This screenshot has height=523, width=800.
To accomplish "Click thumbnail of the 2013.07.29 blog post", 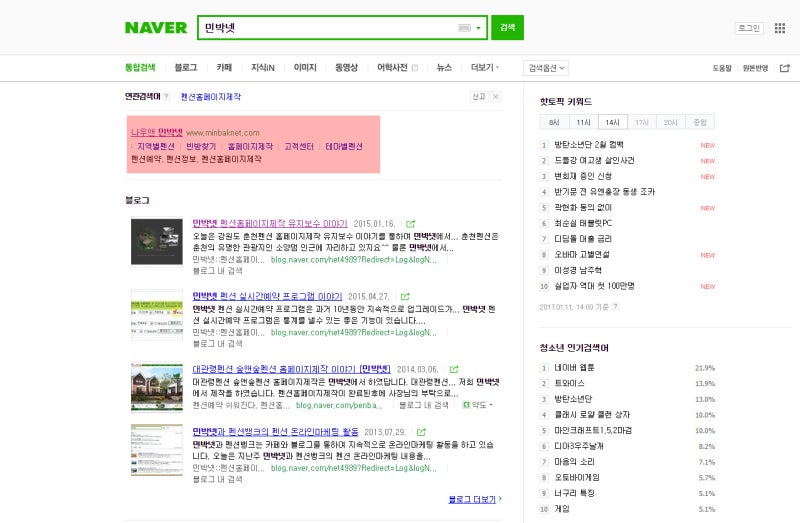I will click(x=157, y=450).
